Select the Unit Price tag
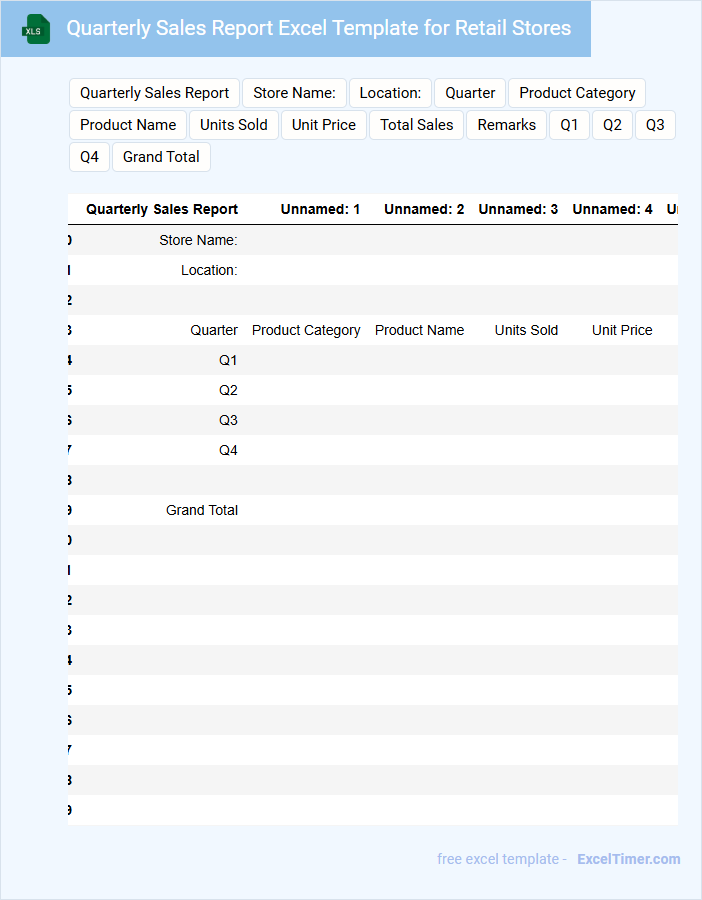The height and width of the screenshot is (900, 702). [x=324, y=125]
